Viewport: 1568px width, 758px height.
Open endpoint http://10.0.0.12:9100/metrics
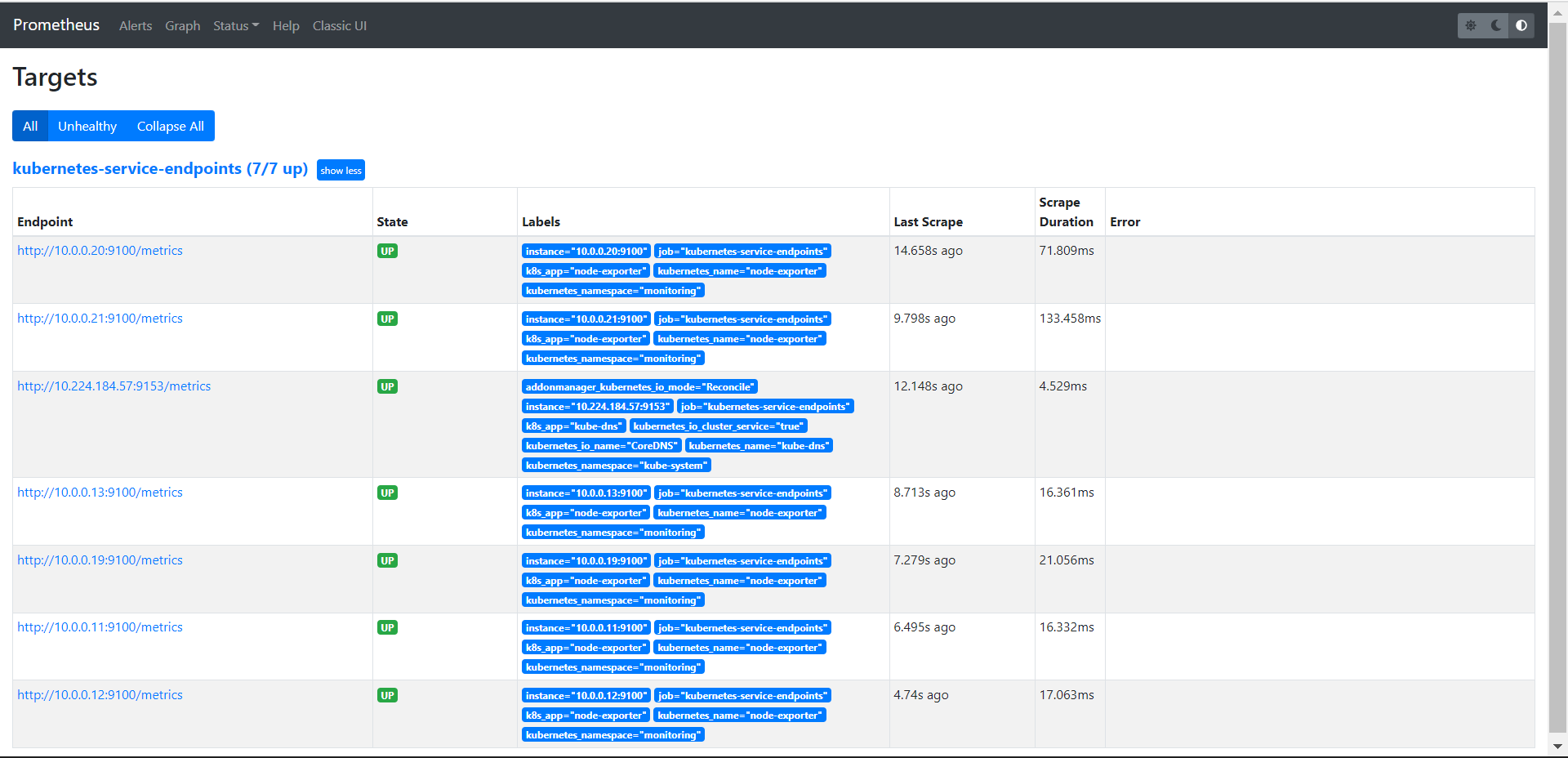pyautogui.click(x=100, y=695)
